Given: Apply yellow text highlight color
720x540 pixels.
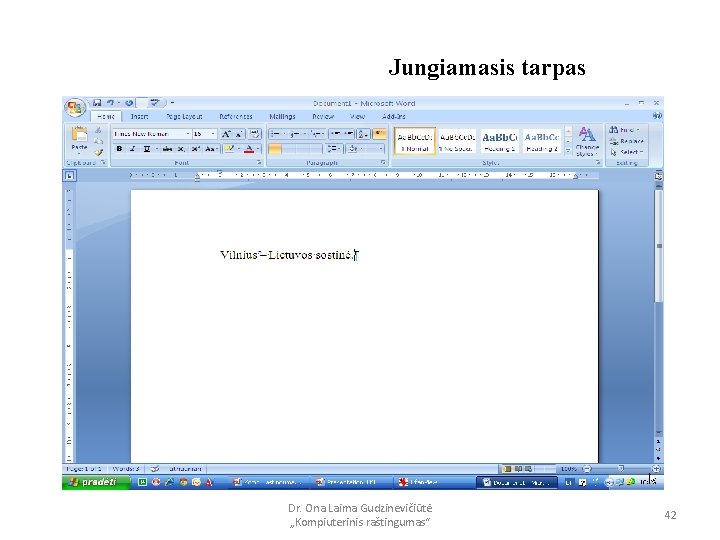Looking at the screenshot, I should pos(230,149).
